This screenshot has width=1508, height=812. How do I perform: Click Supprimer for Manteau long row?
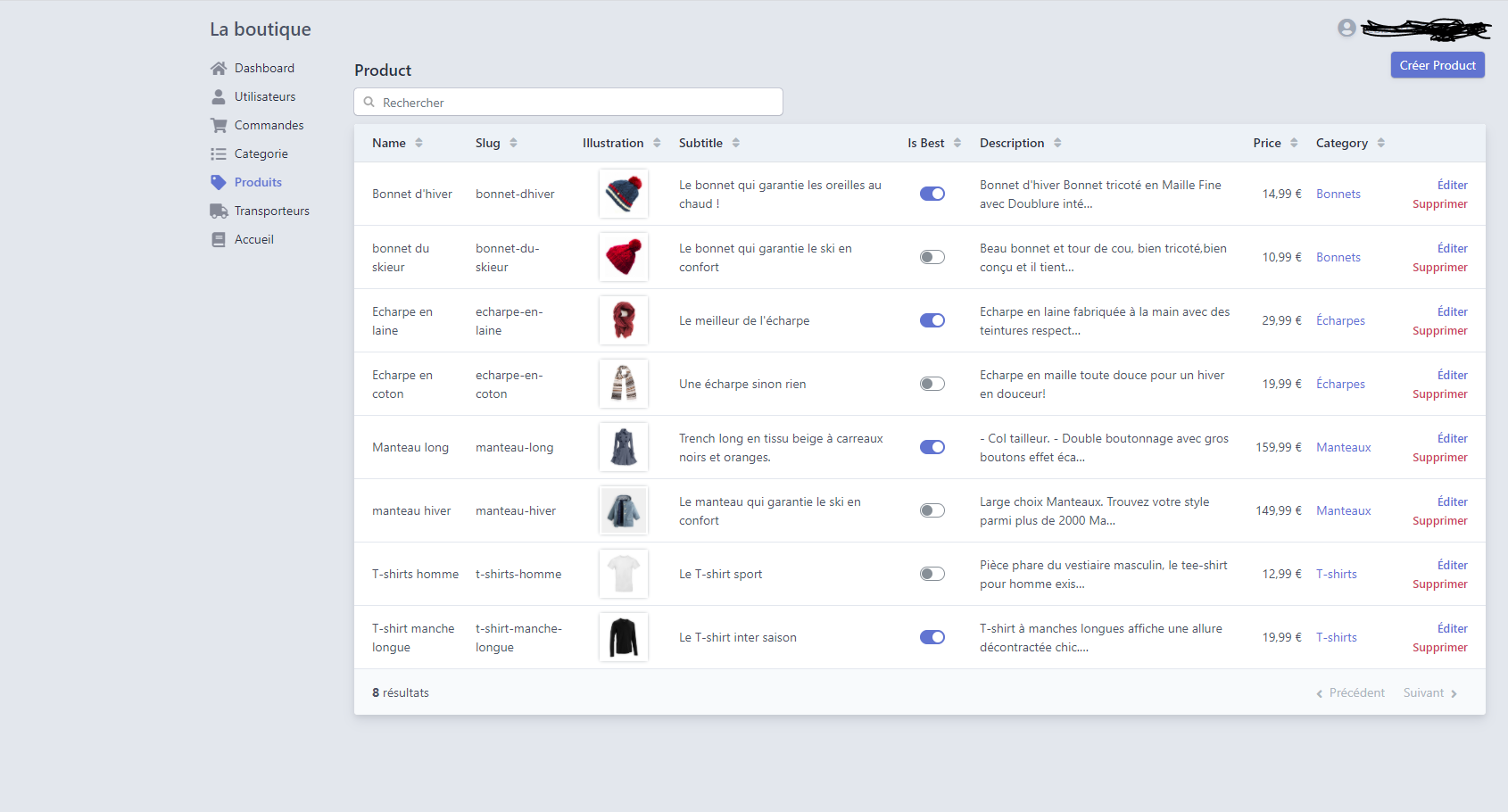tap(1439, 458)
